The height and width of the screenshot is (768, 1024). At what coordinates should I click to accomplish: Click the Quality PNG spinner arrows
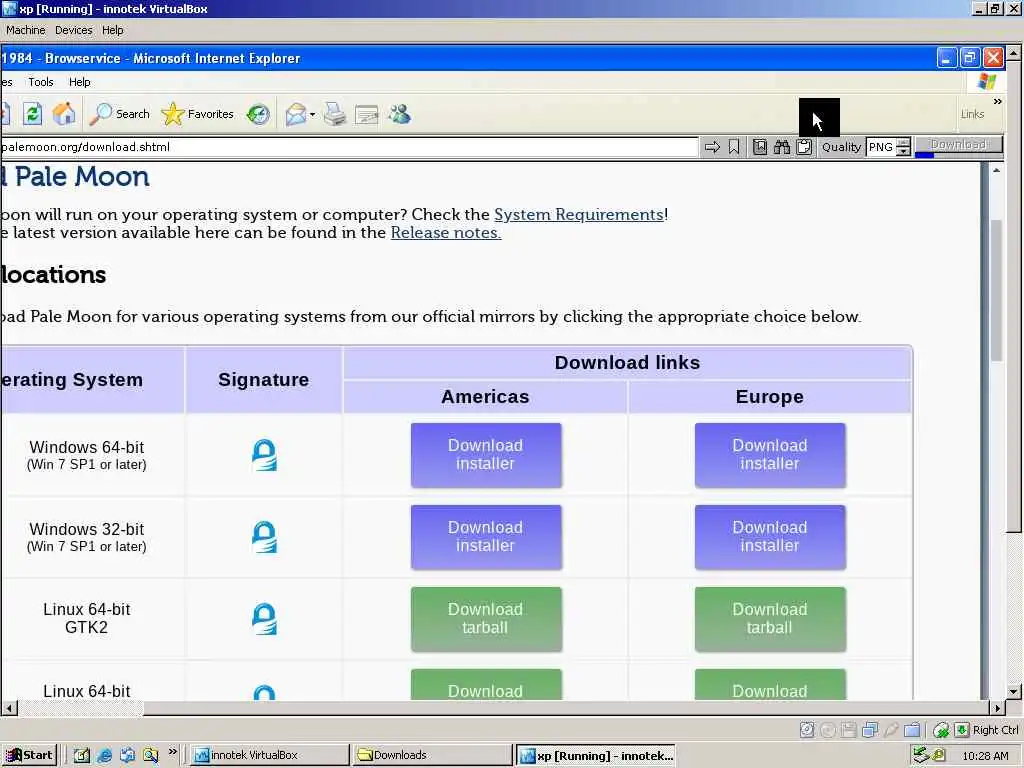point(903,147)
